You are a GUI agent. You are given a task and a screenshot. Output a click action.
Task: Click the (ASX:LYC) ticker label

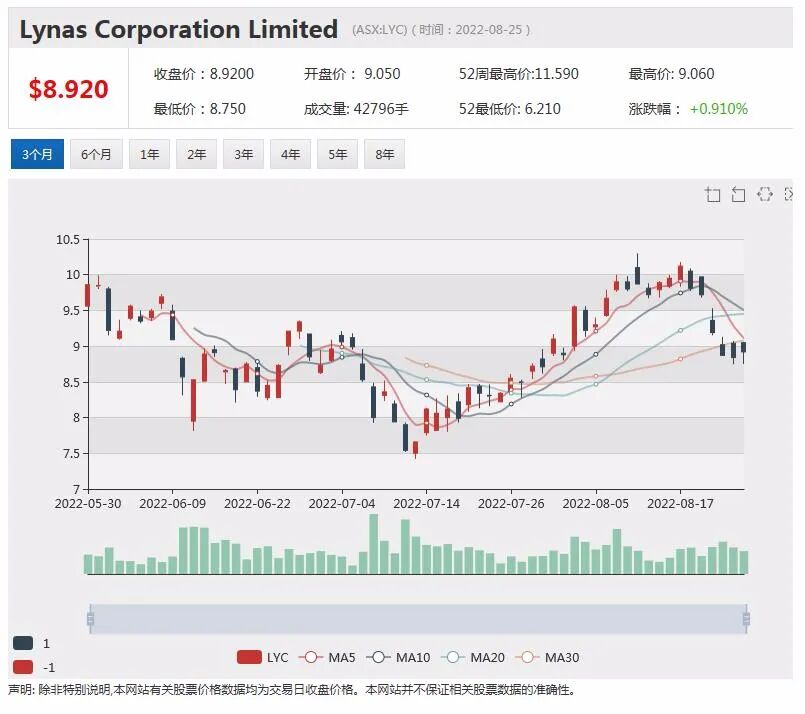(x=379, y=30)
